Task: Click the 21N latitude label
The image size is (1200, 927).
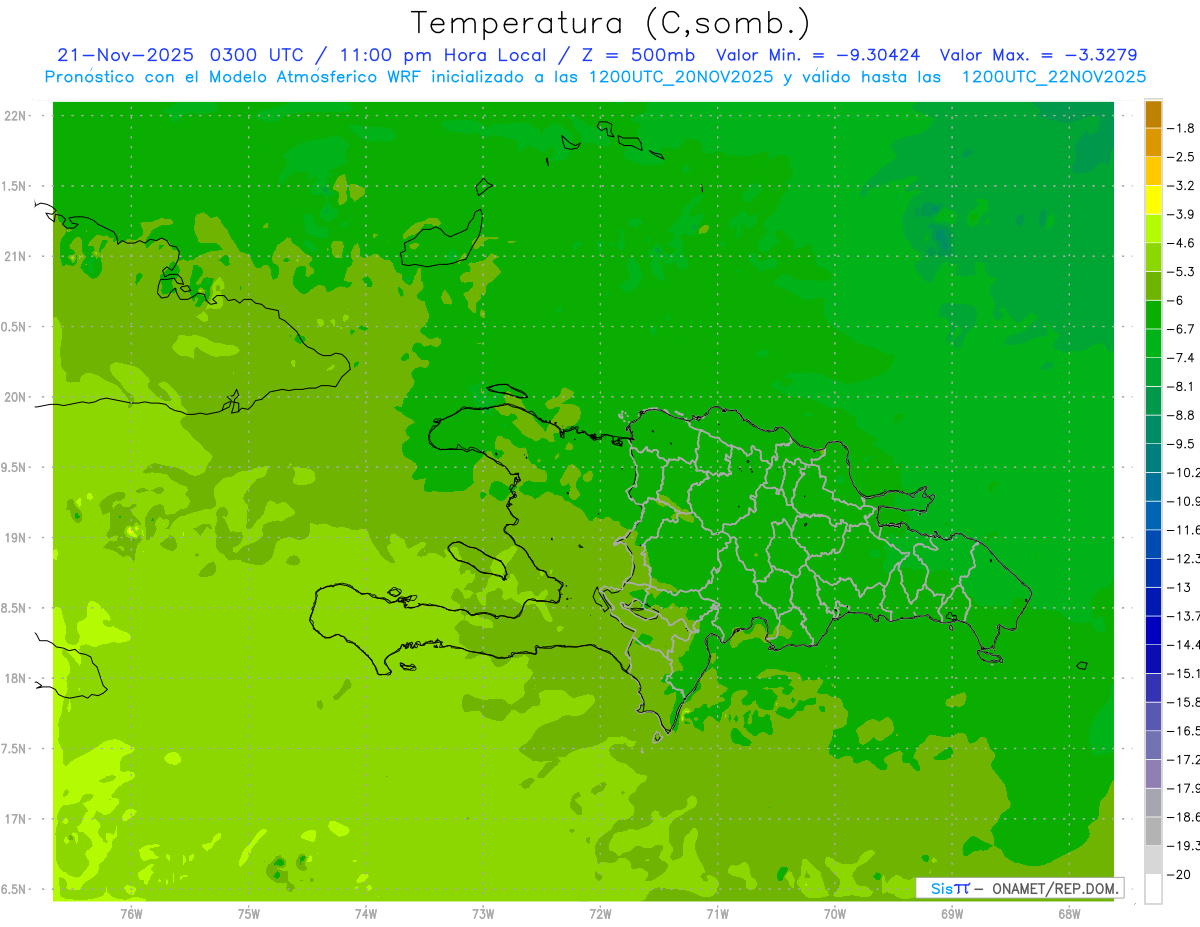Action: [14, 257]
